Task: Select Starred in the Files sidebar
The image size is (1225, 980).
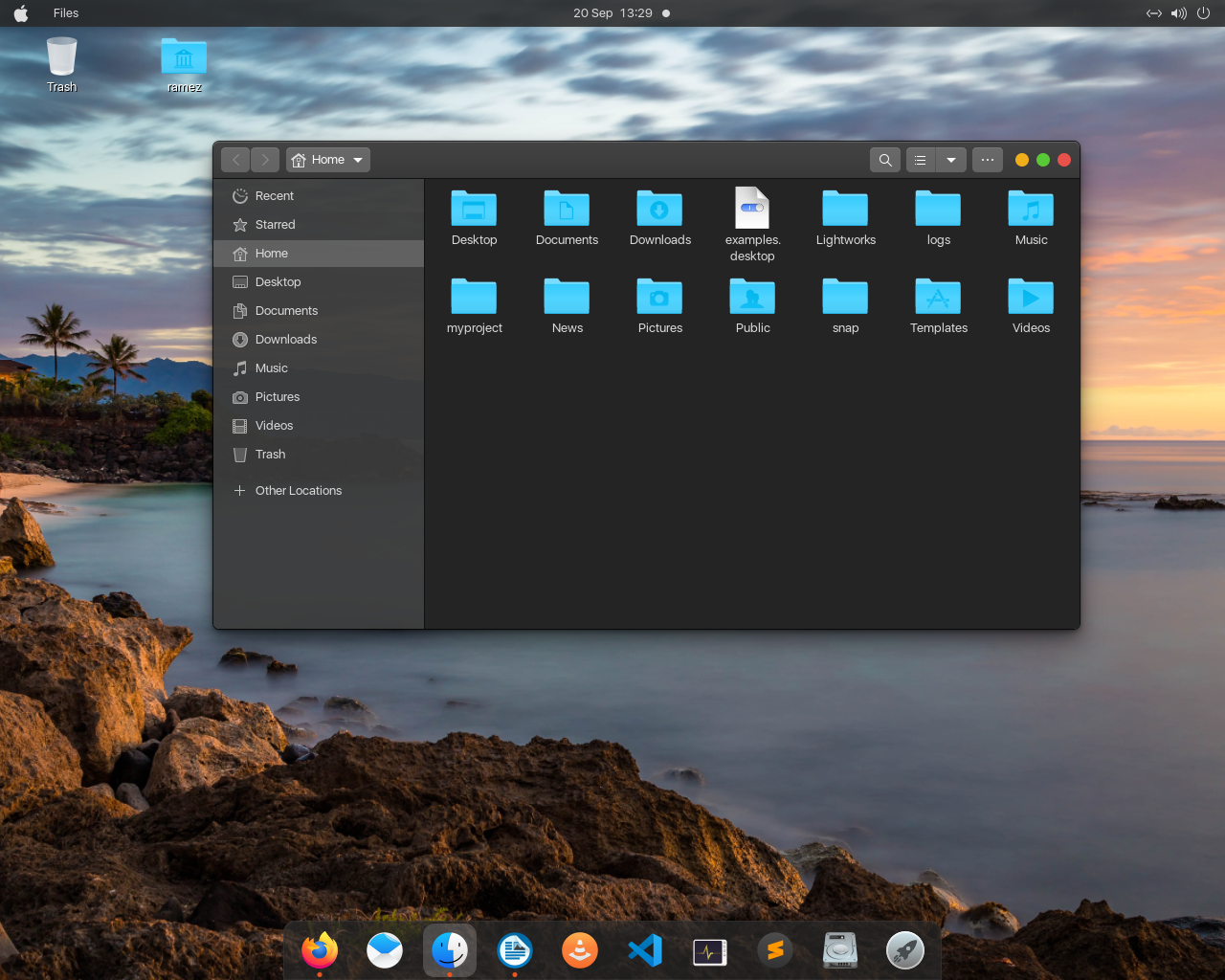Action: coord(276,224)
